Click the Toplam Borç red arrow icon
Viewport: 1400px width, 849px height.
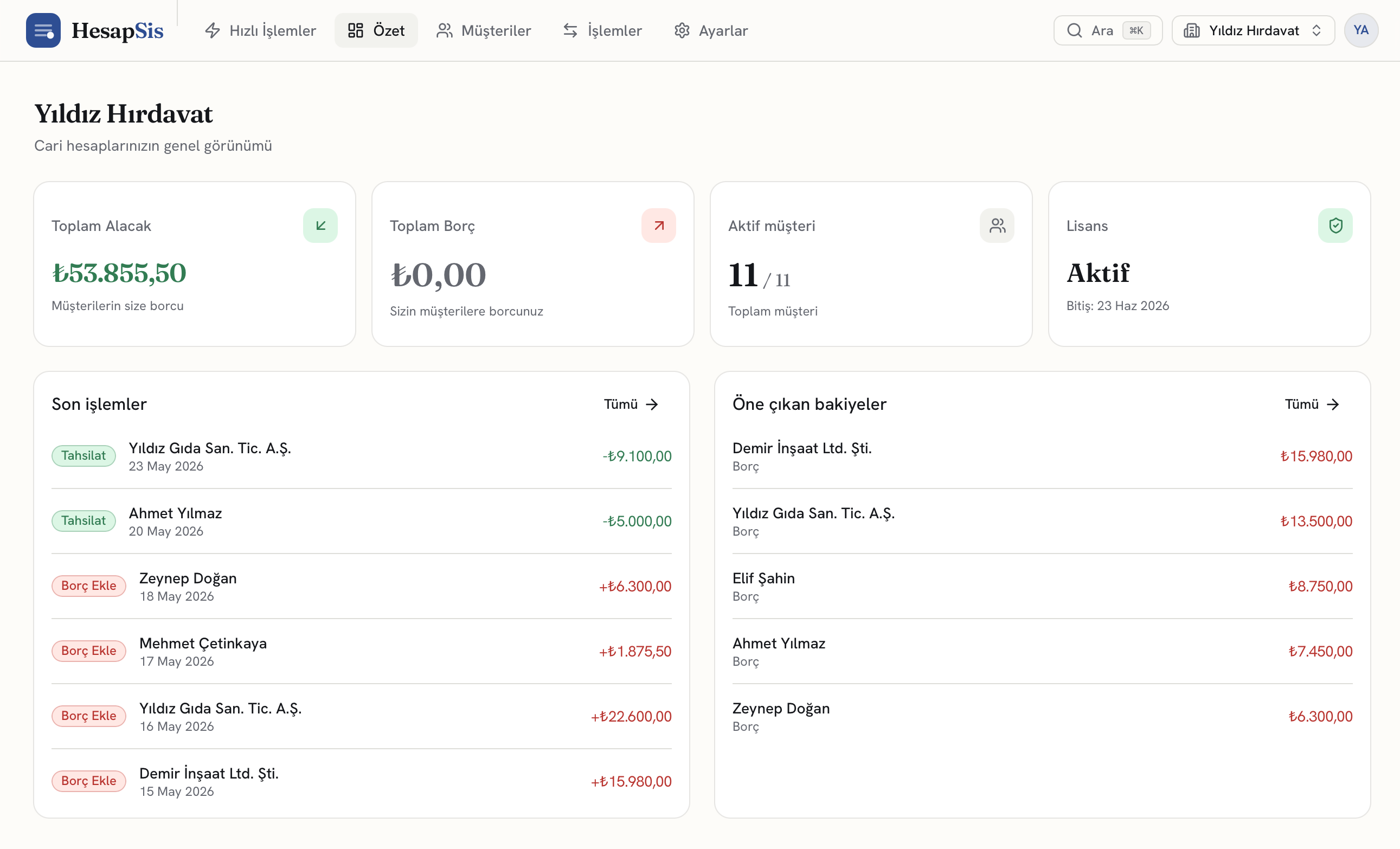pos(659,226)
